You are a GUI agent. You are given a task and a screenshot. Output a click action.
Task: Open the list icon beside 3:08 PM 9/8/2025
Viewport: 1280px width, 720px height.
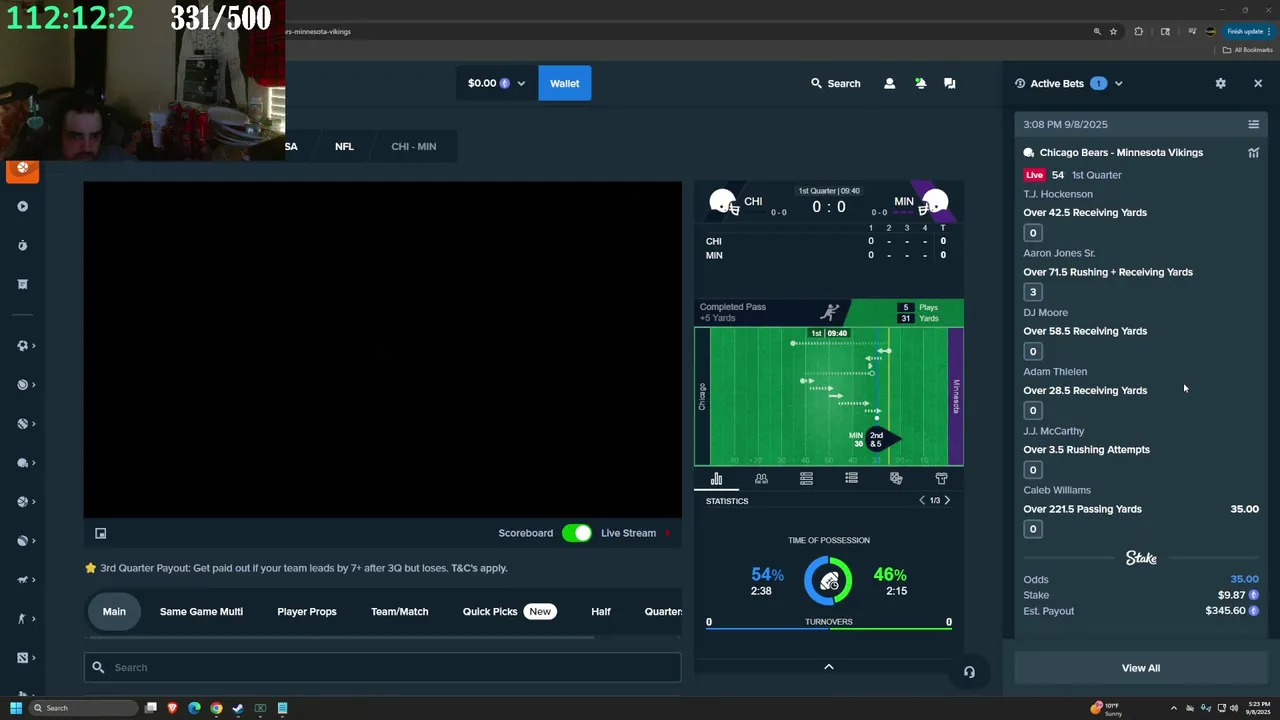tap(1253, 125)
